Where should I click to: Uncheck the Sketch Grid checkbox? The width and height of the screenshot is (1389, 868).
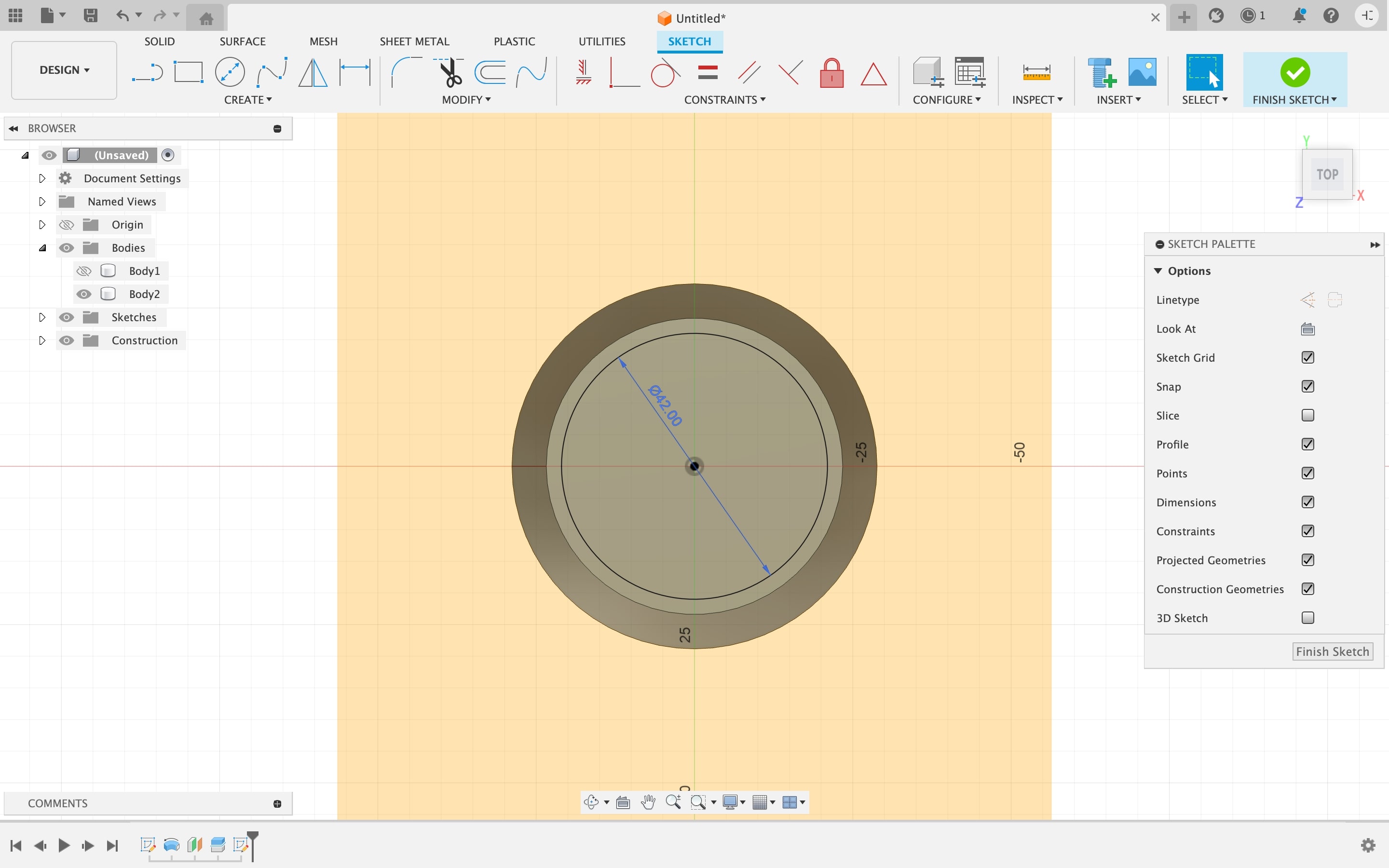pos(1307,358)
